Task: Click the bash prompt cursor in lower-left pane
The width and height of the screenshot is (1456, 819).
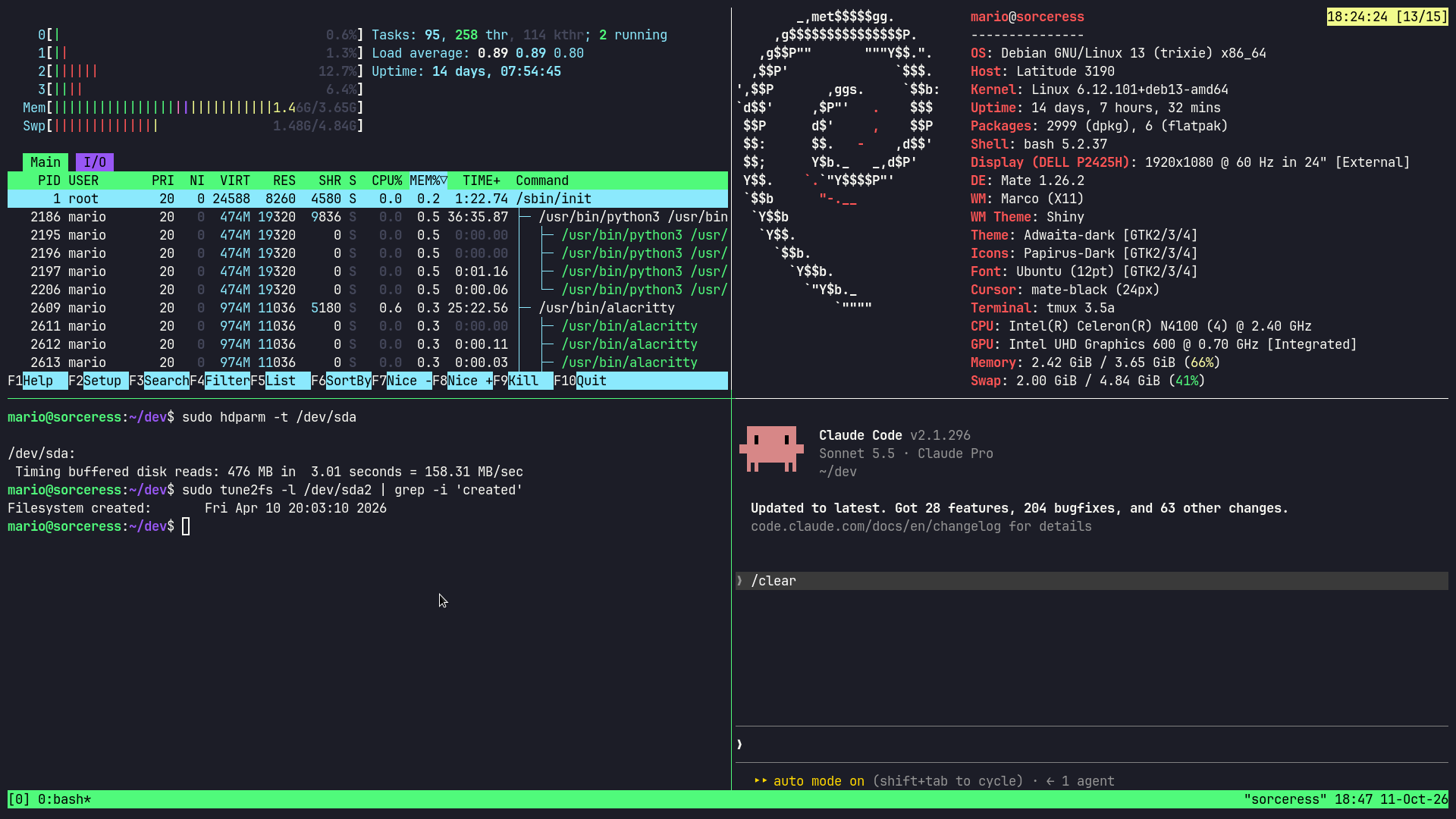Action: (186, 526)
